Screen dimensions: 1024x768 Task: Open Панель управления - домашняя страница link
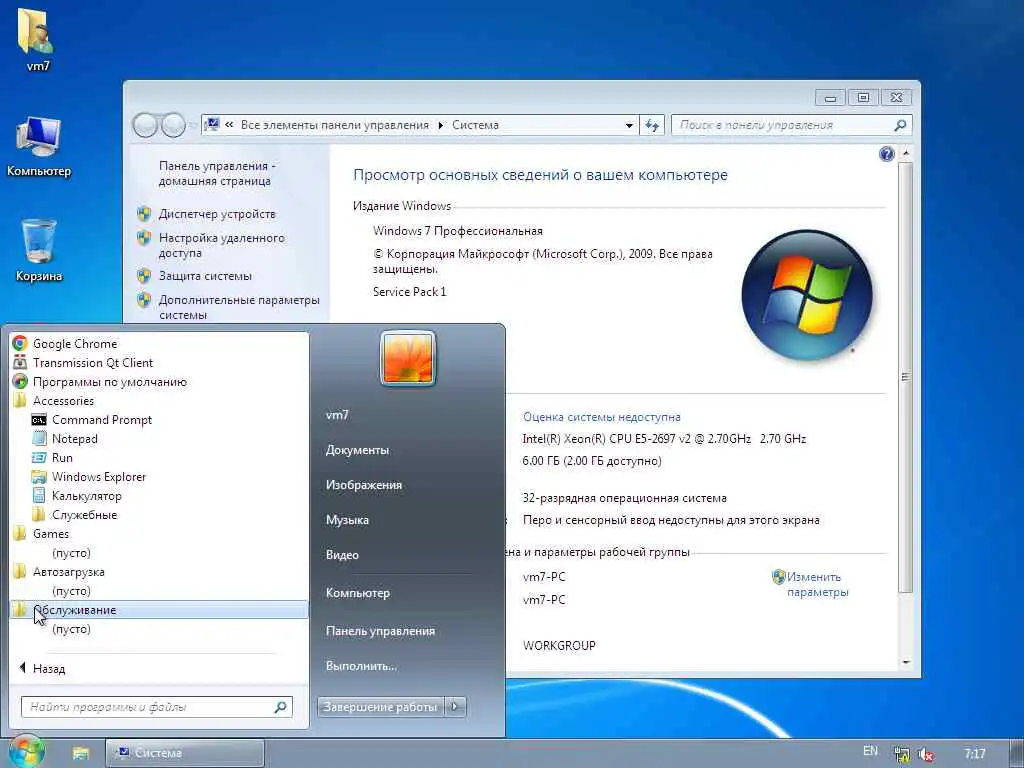click(217, 174)
